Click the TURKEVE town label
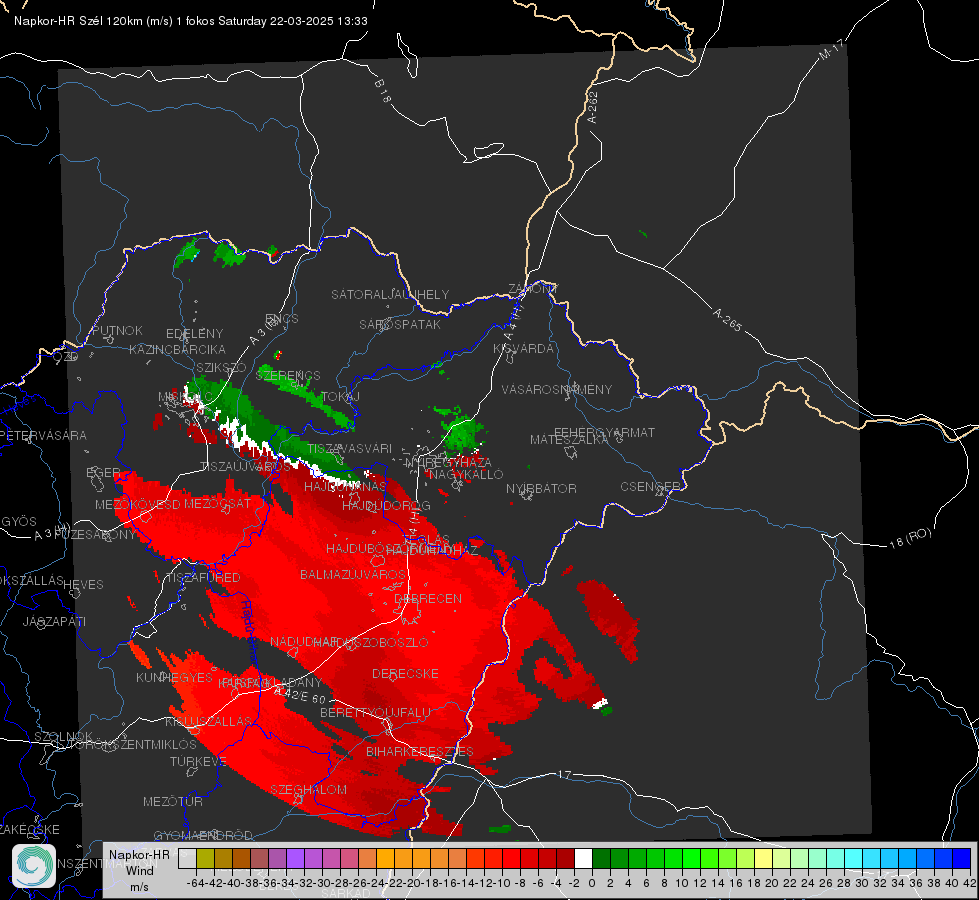Image resolution: width=979 pixels, height=900 pixels. pos(198,762)
